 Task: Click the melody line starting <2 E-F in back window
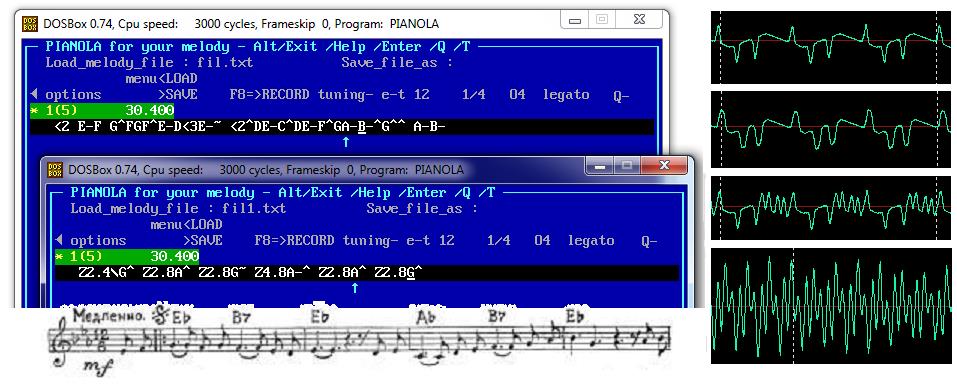click(x=342, y=127)
